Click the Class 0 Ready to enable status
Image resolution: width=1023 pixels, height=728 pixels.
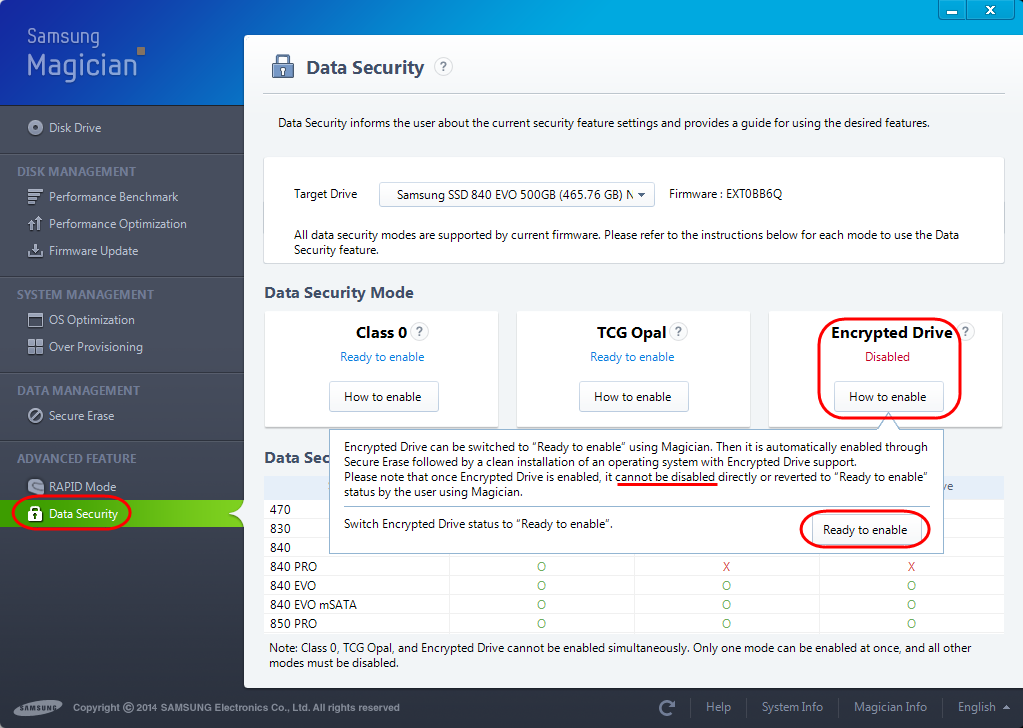tap(382, 357)
